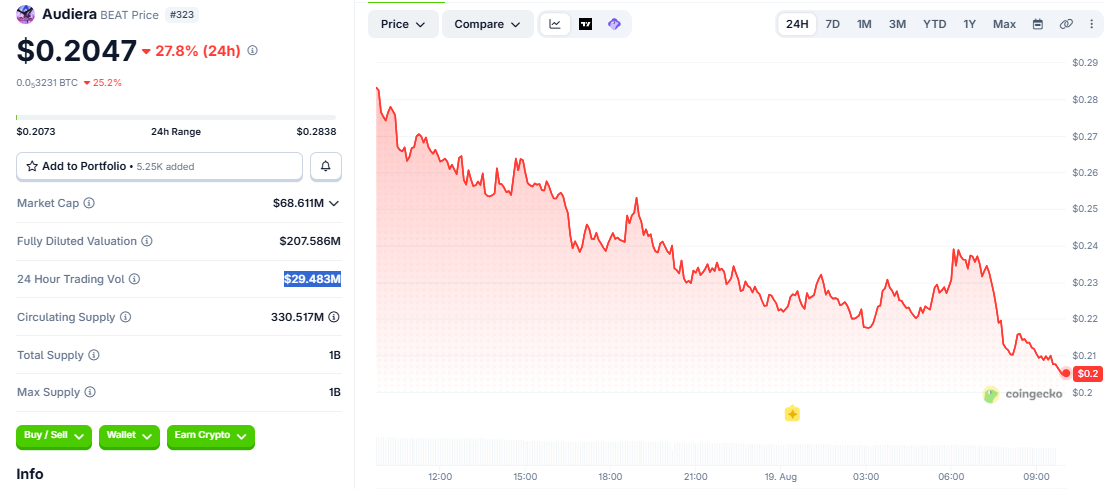
Task: Open Fully Diluted Valuation info icon
Action: [x=147, y=241]
